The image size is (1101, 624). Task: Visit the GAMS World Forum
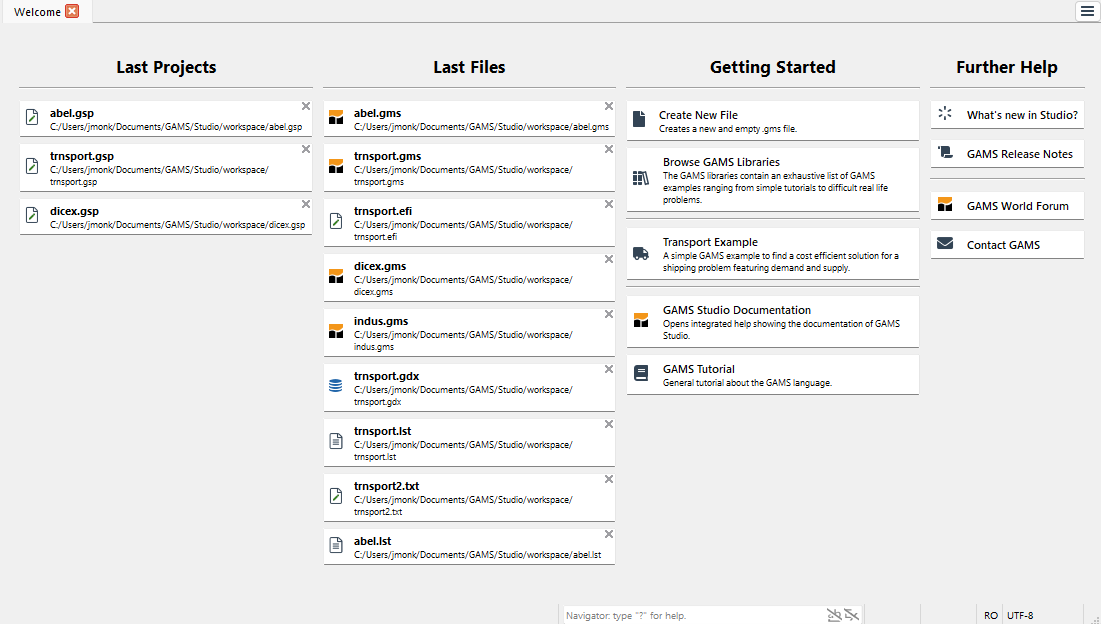tap(1017, 206)
